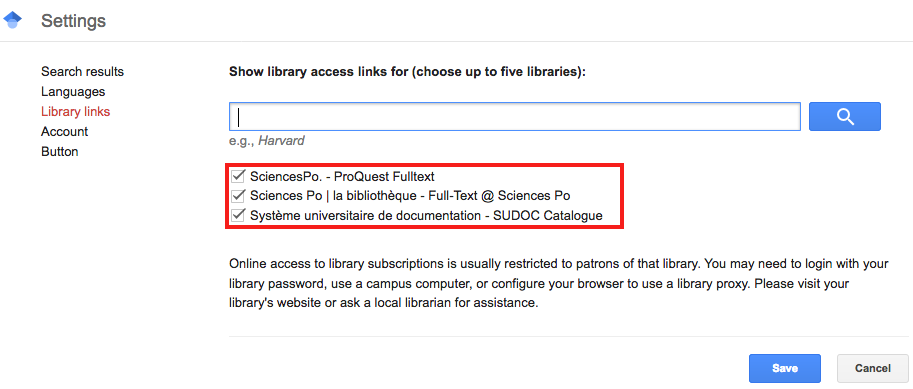Cancel the settings changes
913x389 pixels.
click(872, 368)
